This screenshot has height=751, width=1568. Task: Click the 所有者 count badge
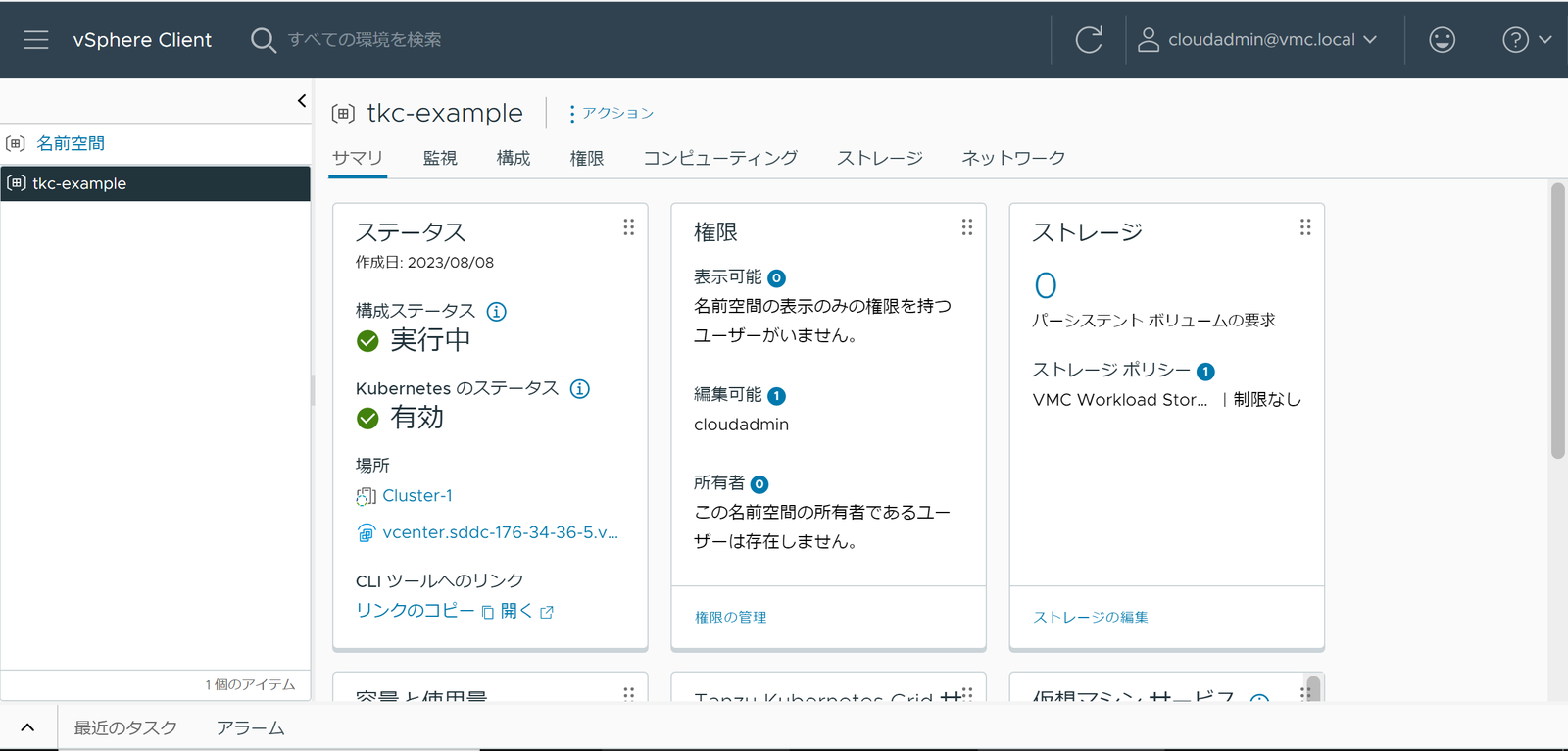pos(759,484)
